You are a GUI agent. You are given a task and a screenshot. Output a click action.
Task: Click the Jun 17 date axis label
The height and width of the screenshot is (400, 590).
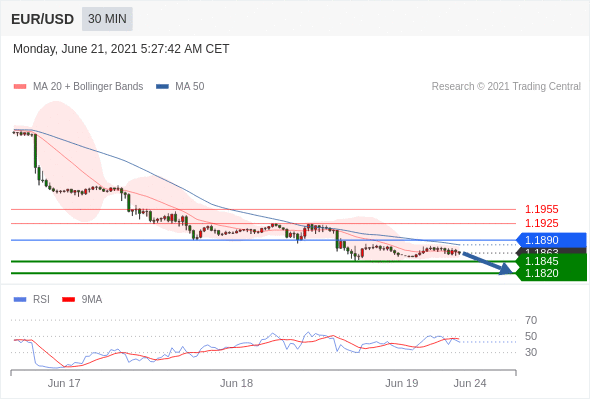[64, 383]
